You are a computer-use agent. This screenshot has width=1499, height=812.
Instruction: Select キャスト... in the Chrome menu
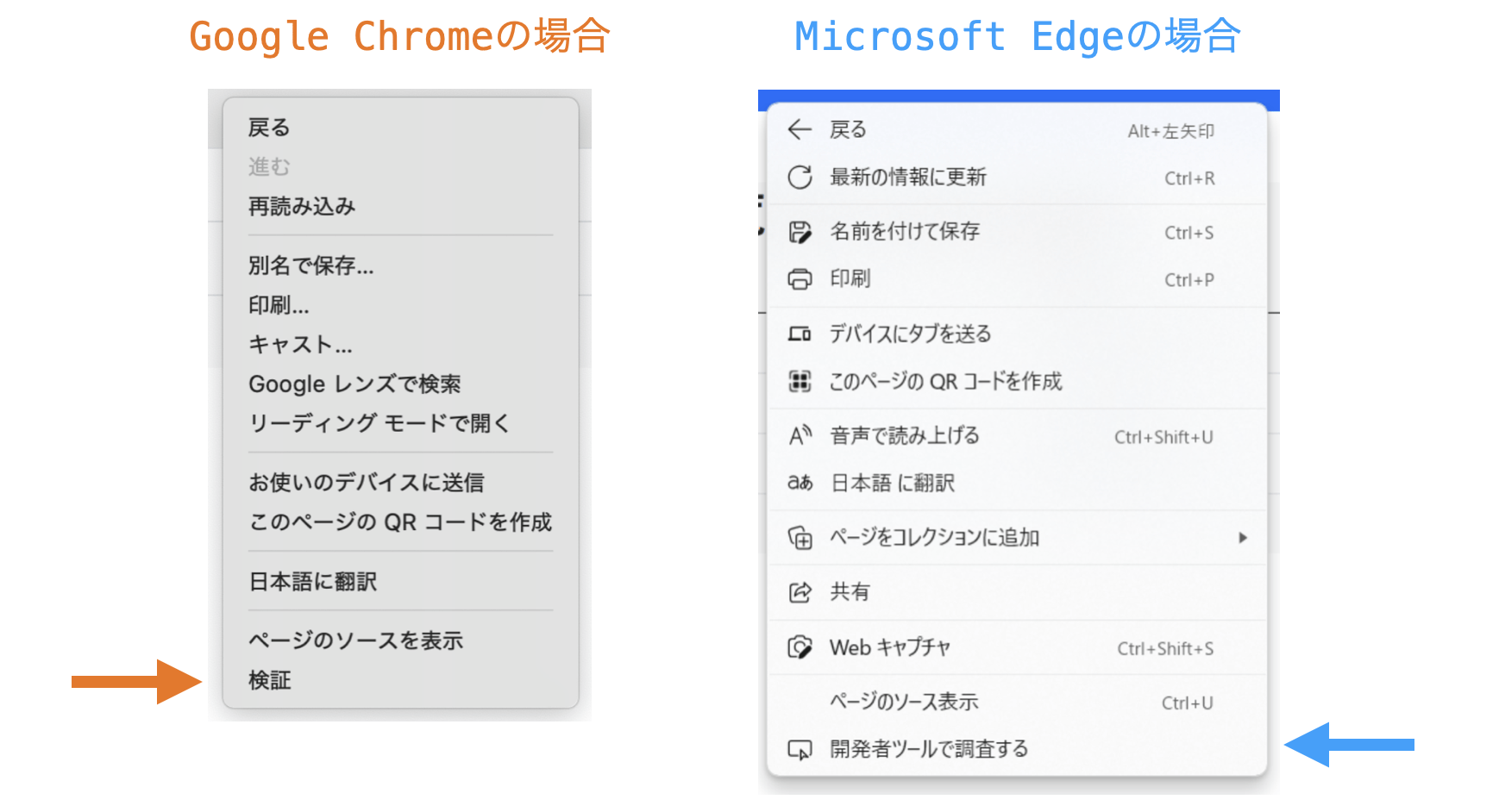coord(300,345)
